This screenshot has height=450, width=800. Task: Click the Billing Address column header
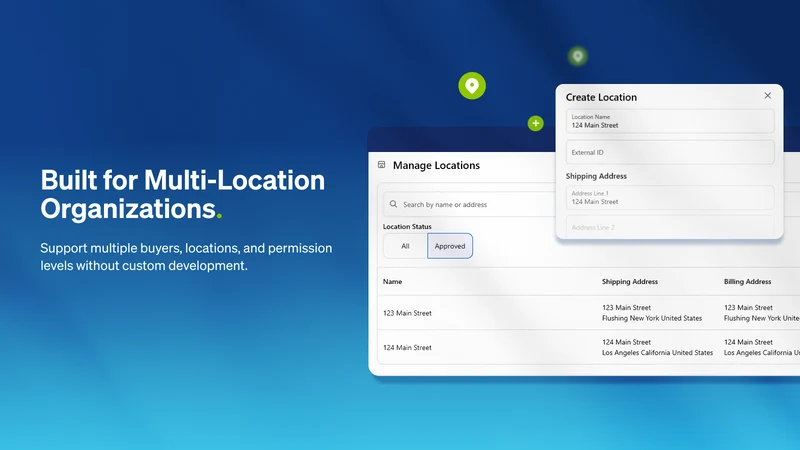point(747,282)
